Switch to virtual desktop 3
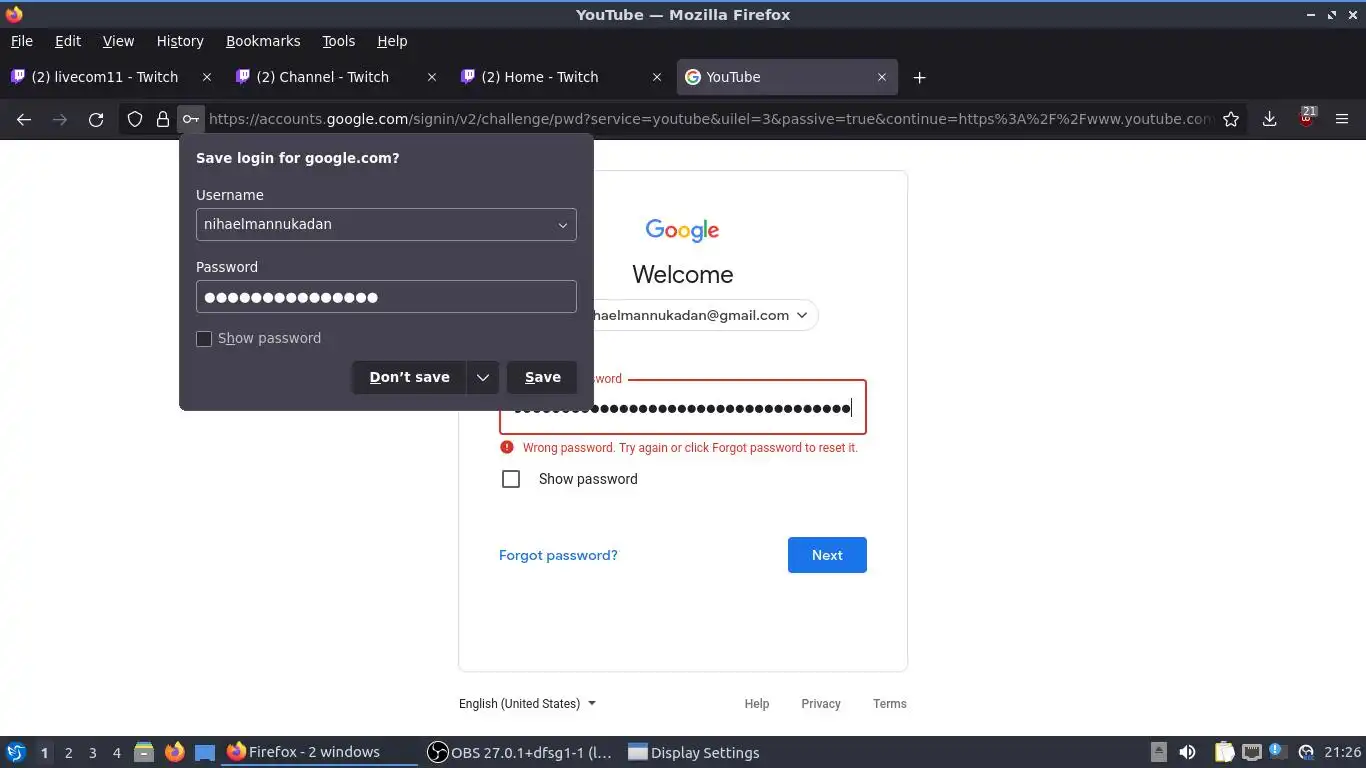Screen dimensions: 1366x768 pyautogui.click(x=93, y=753)
